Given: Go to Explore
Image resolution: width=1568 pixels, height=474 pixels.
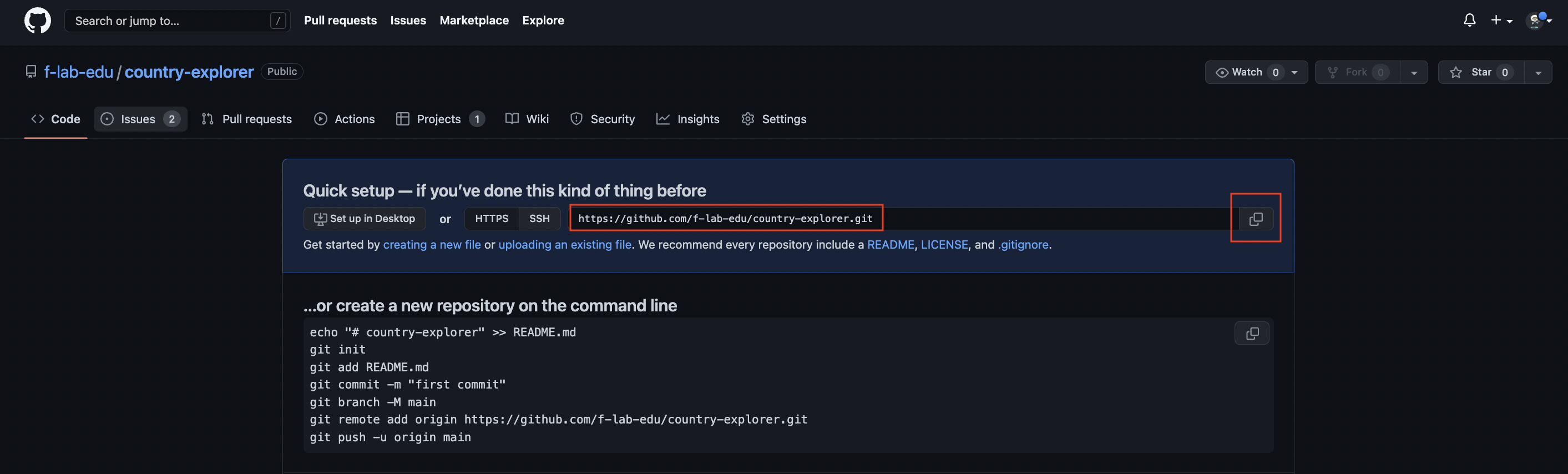Looking at the screenshot, I should (543, 20).
